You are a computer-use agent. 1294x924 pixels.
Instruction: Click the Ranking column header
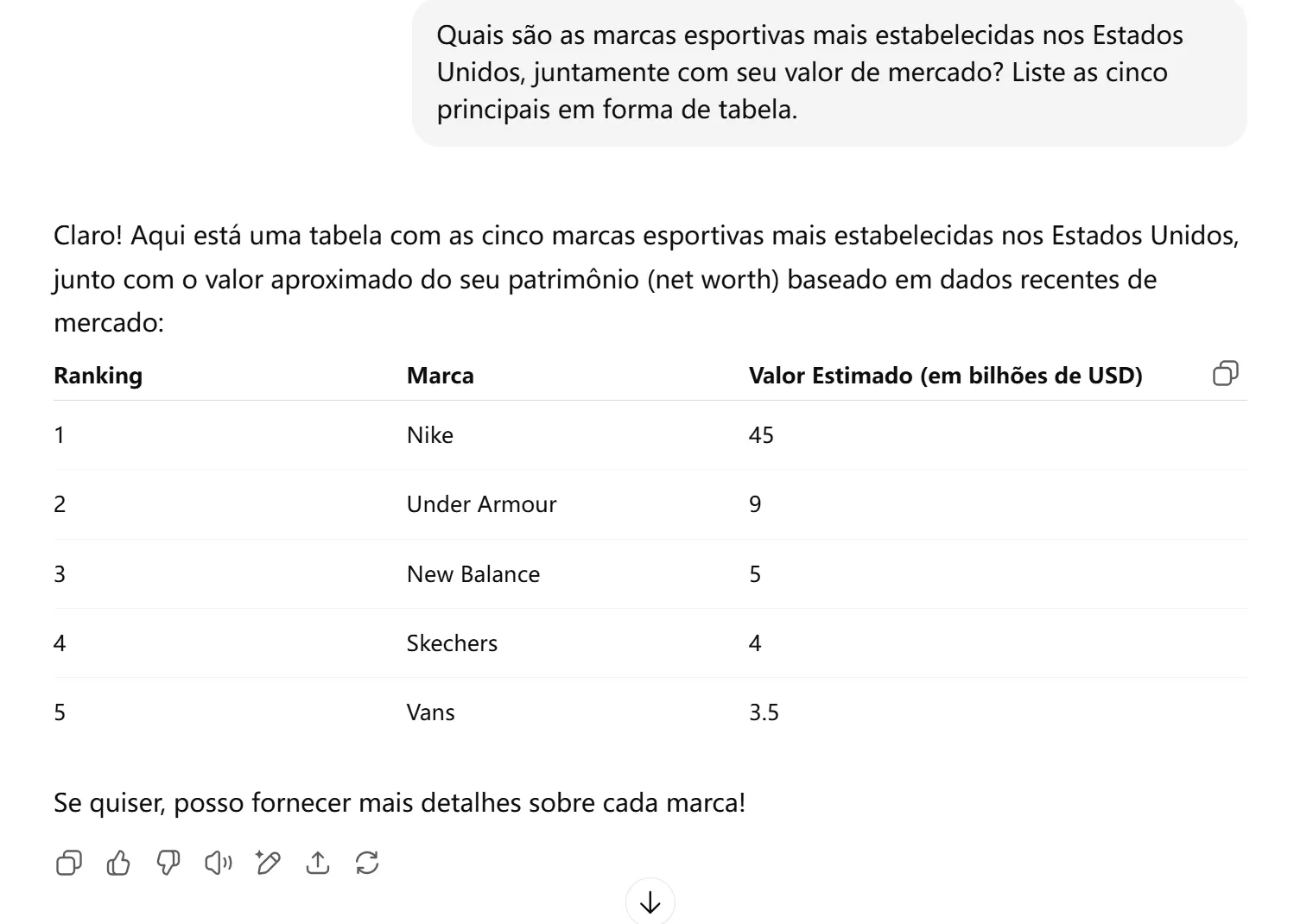(x=98, y=376)
